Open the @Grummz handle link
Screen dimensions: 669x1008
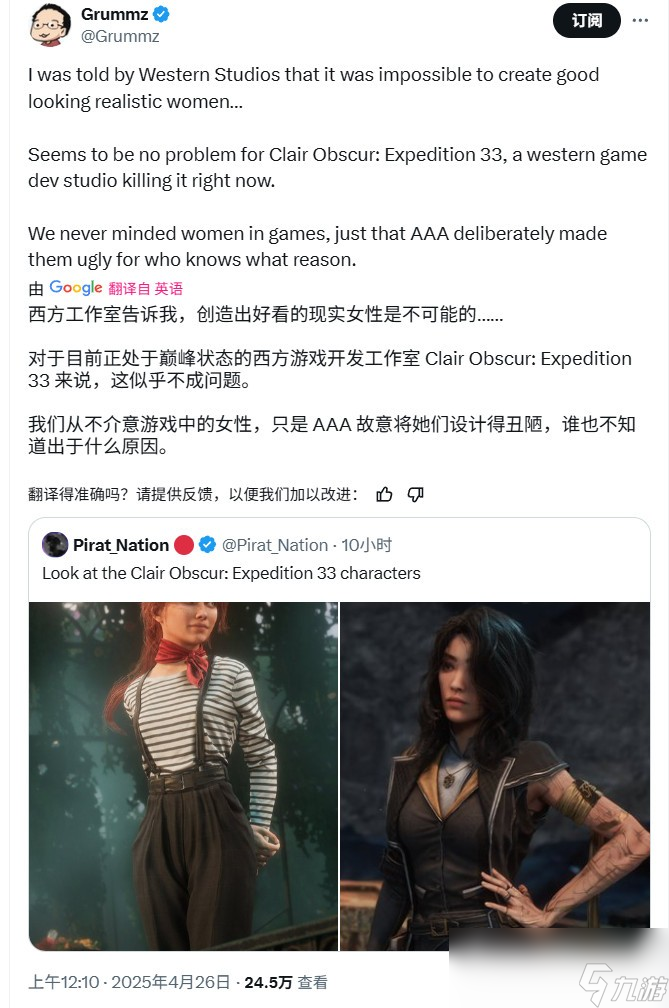pos(120,36)
